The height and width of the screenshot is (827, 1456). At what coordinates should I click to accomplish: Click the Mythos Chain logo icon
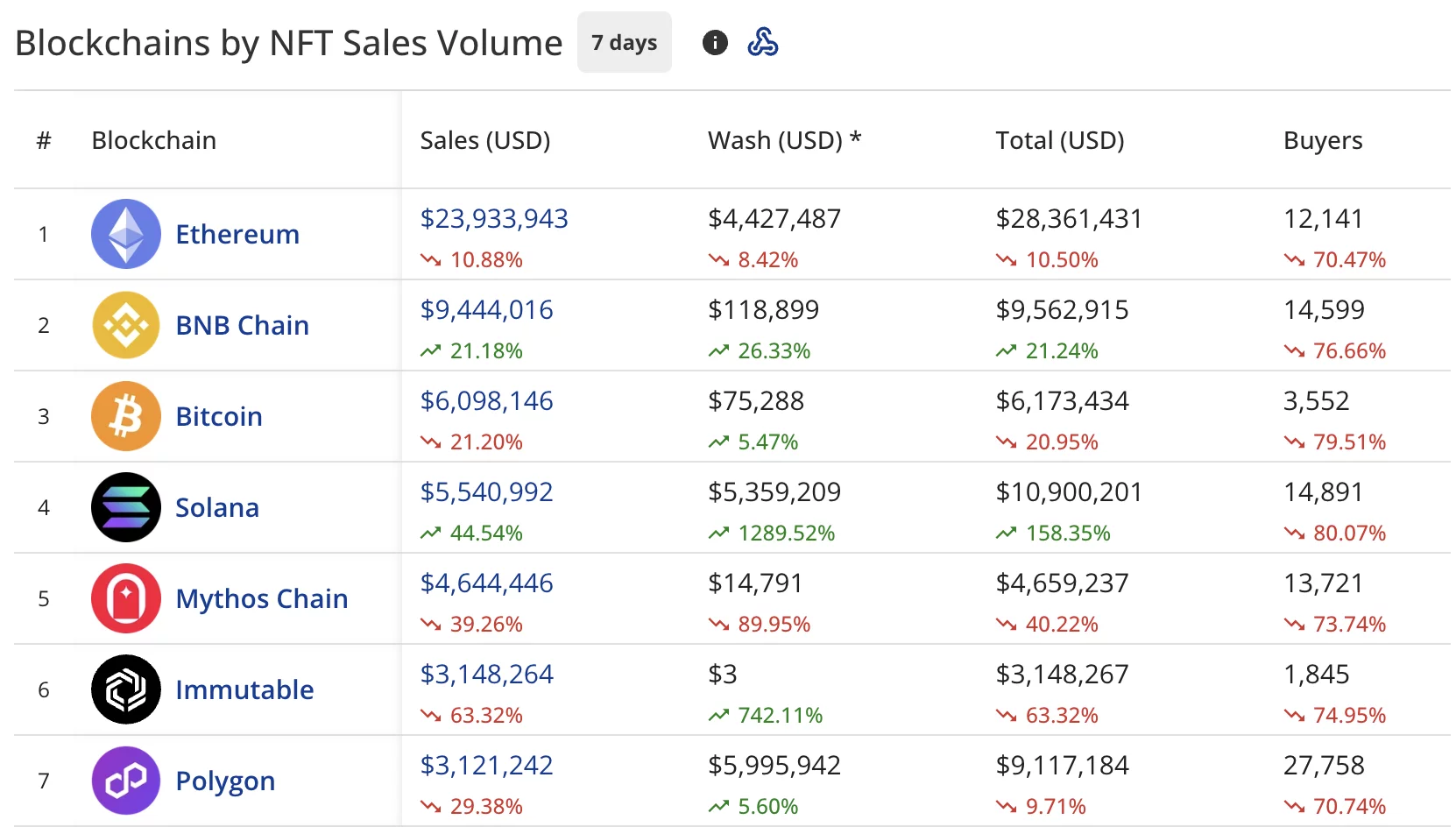[125, 598]
